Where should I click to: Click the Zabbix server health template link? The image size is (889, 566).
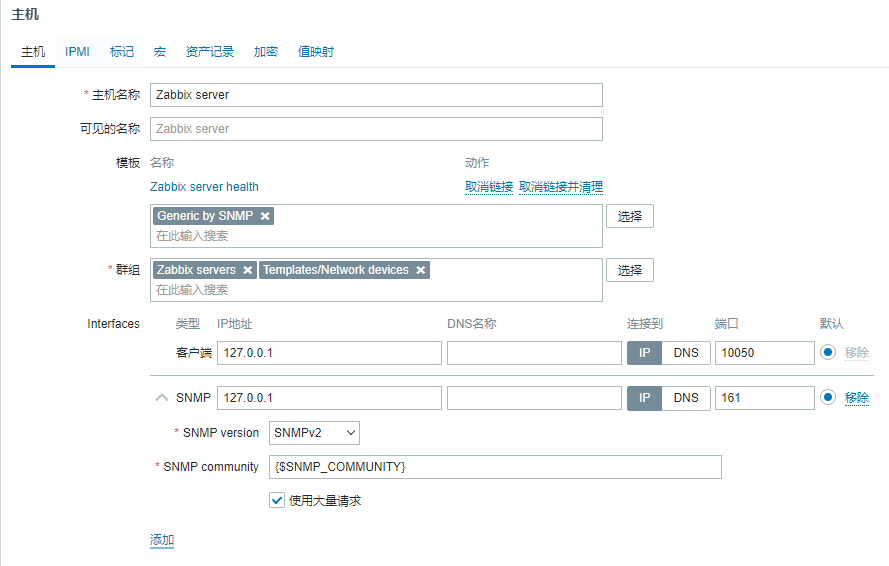pos(204,187)
